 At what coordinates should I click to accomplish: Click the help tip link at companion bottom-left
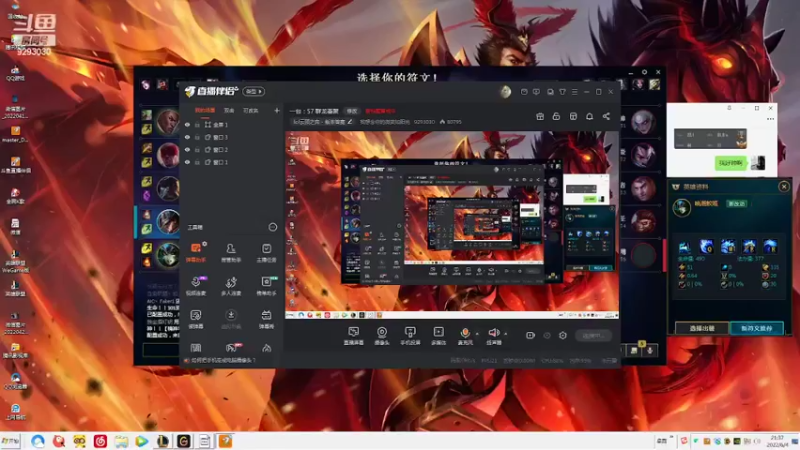tap(223, 360)
